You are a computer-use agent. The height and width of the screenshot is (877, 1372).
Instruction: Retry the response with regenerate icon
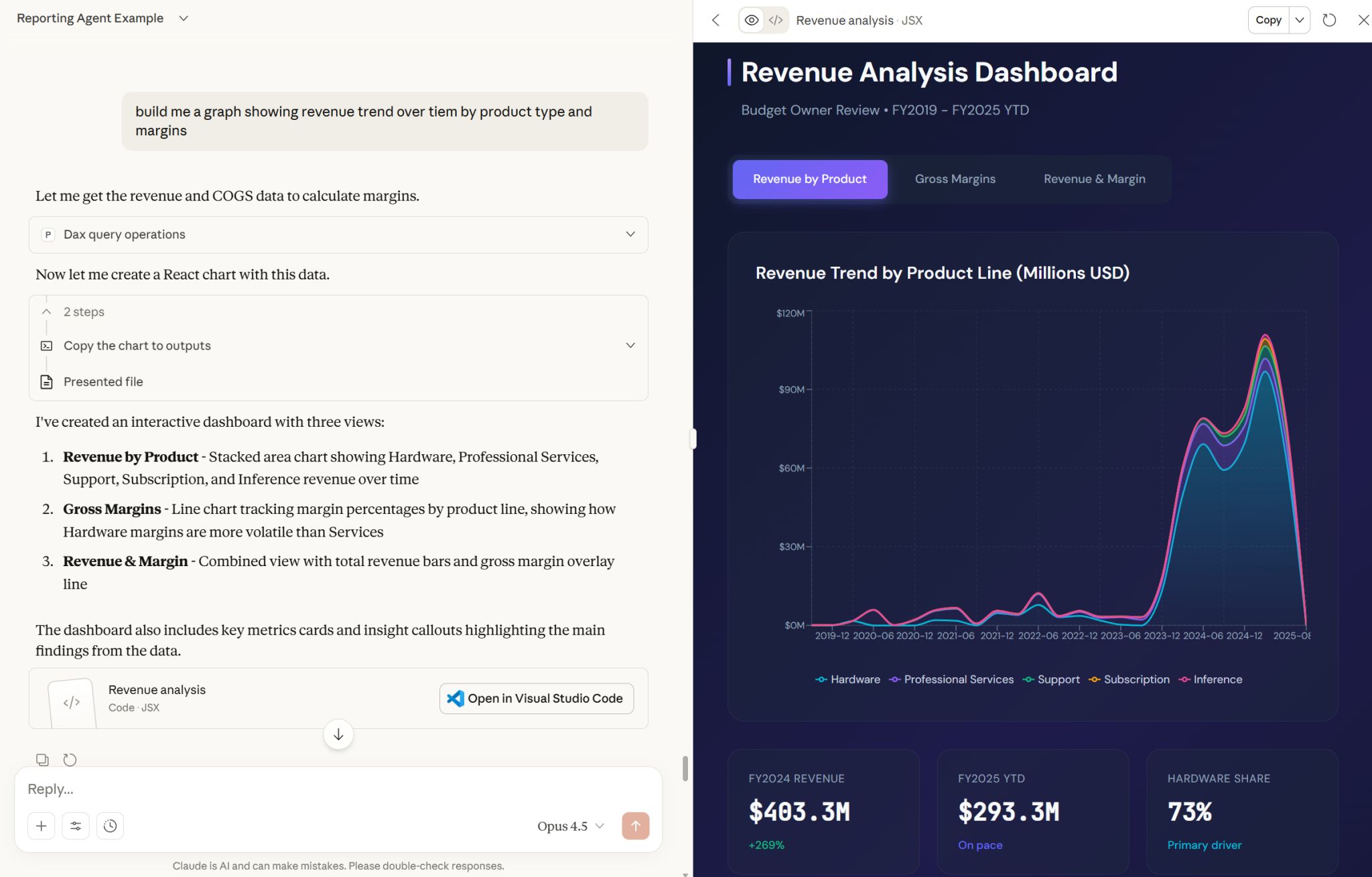(x=70, y=760)
